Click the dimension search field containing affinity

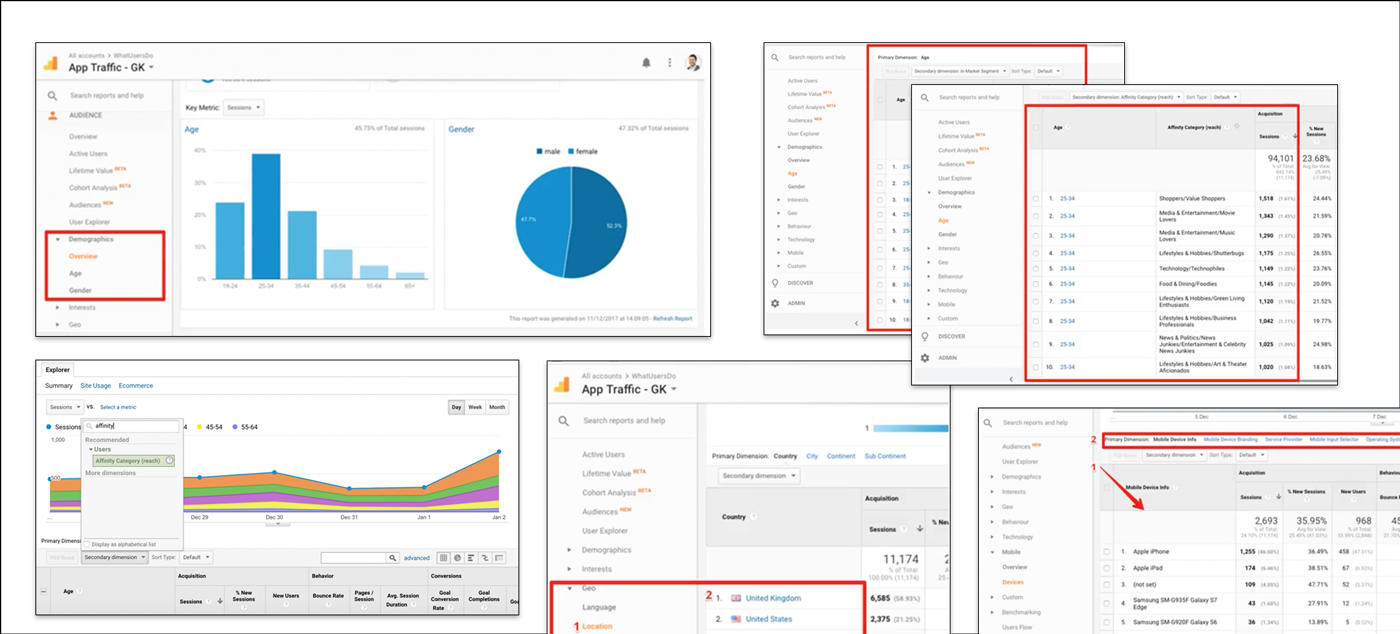pyautogui.click(x=130, y=426)
